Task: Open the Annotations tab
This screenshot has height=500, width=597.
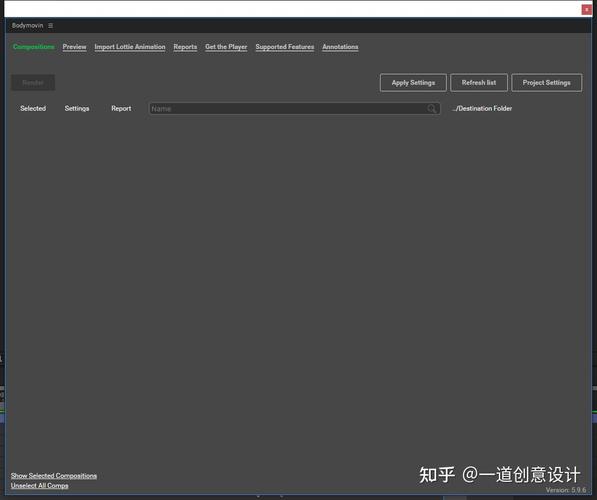Action: 340,47
